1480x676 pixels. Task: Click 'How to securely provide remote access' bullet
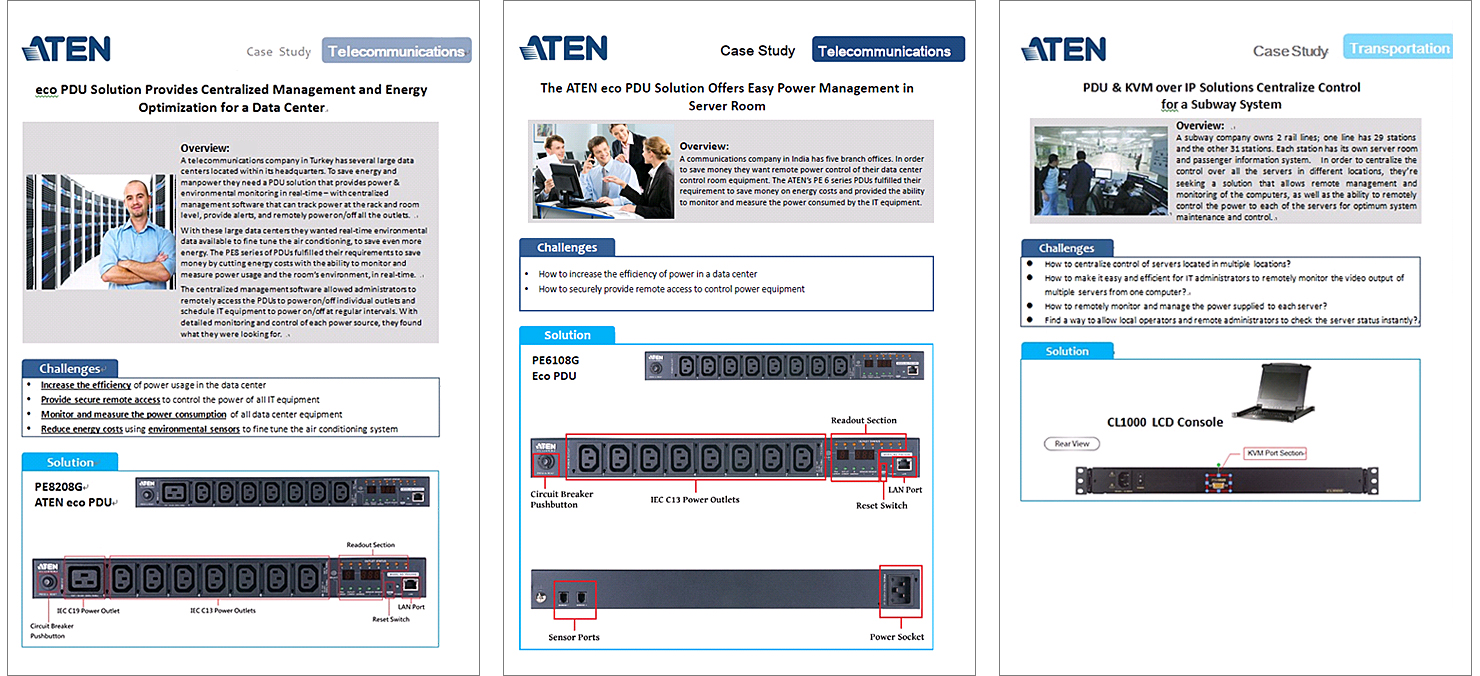coord(671,289)
